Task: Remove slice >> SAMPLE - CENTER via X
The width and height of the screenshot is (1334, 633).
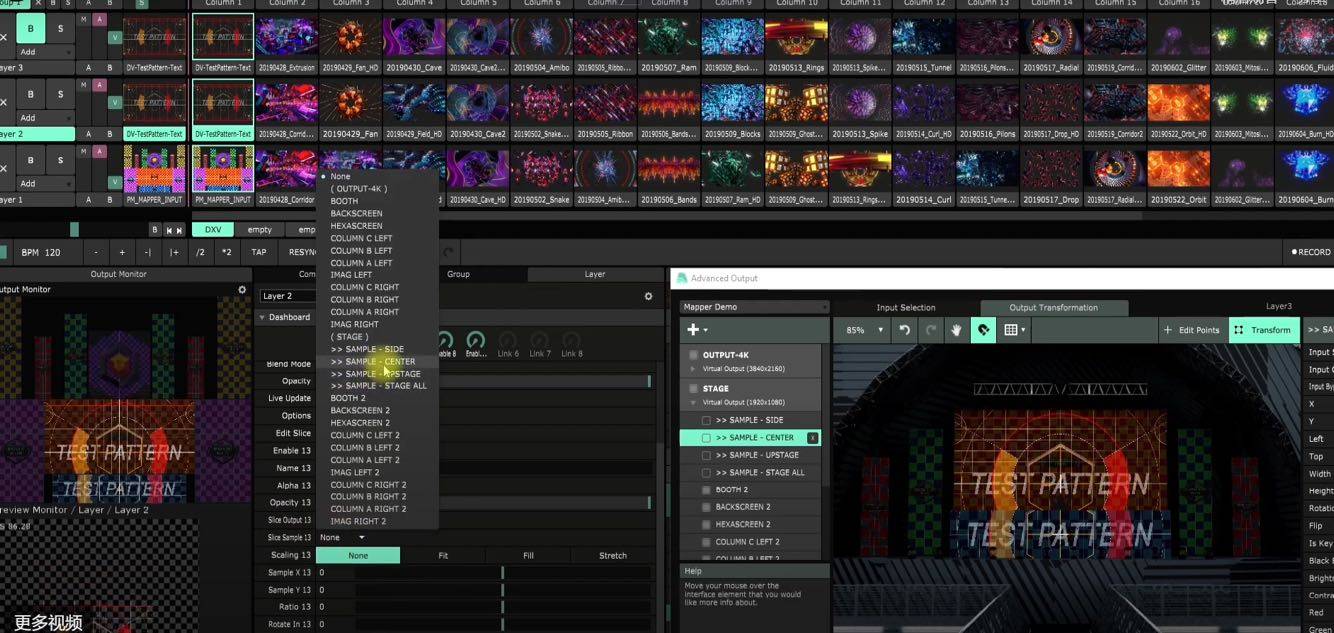Action: click(x=813, y=438)
